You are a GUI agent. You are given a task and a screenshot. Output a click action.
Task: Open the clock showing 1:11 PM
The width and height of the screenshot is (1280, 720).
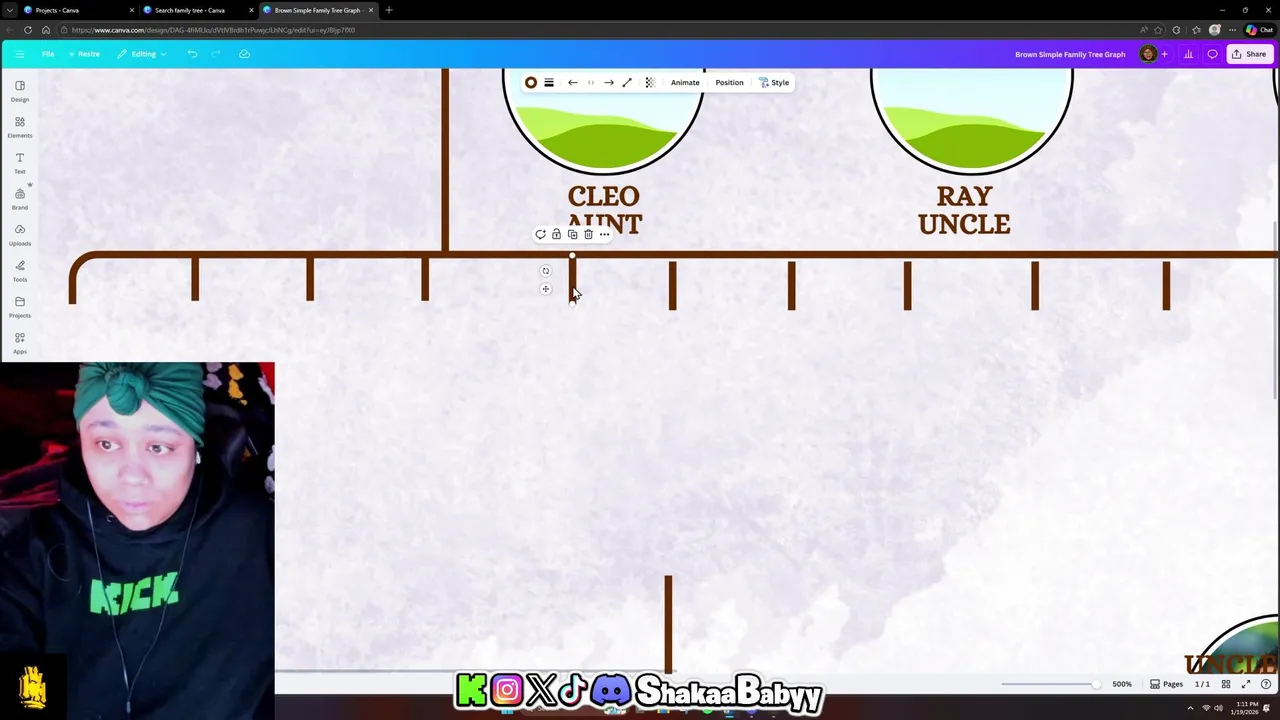click(x=1246, y=707)
